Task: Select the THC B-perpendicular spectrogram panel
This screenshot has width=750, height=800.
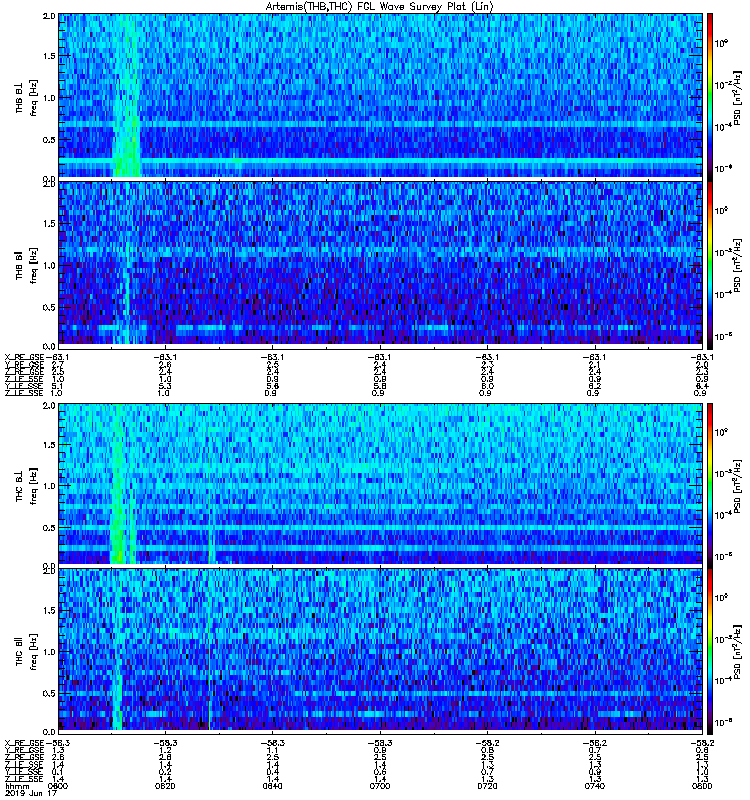Action: (x=381, y=483)
